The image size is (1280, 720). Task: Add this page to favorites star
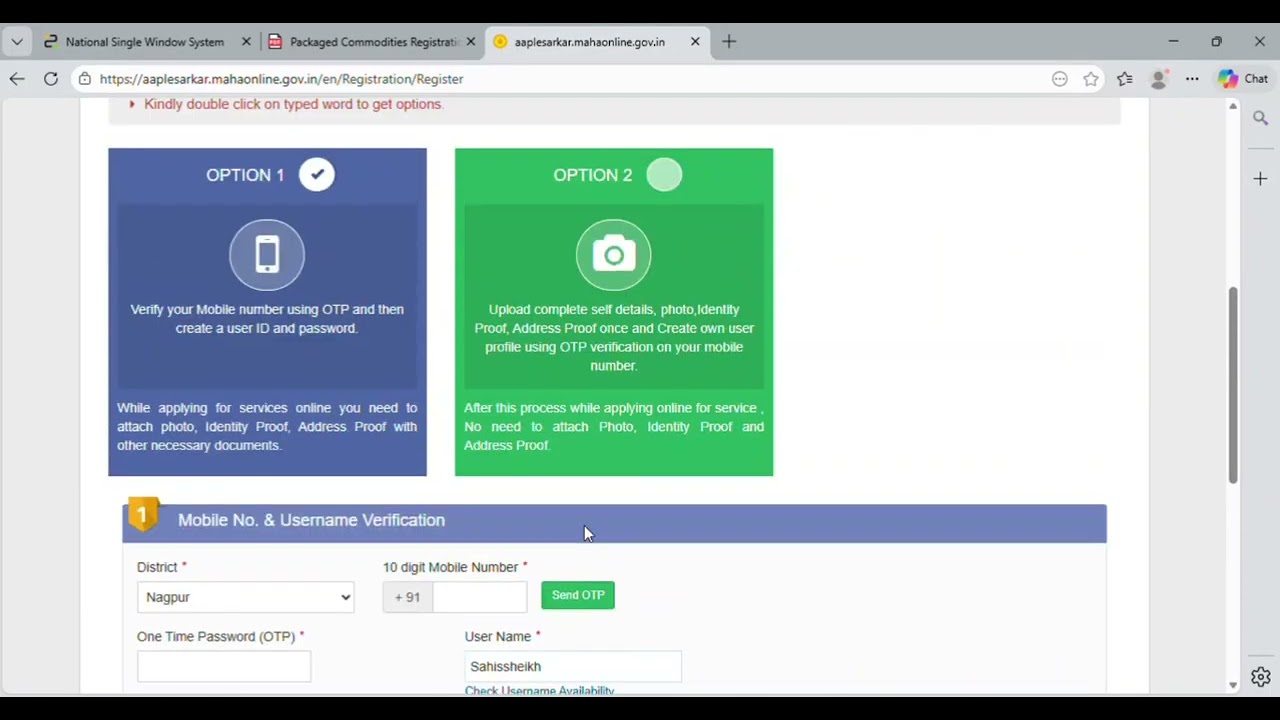click(x=1091, y=79)
